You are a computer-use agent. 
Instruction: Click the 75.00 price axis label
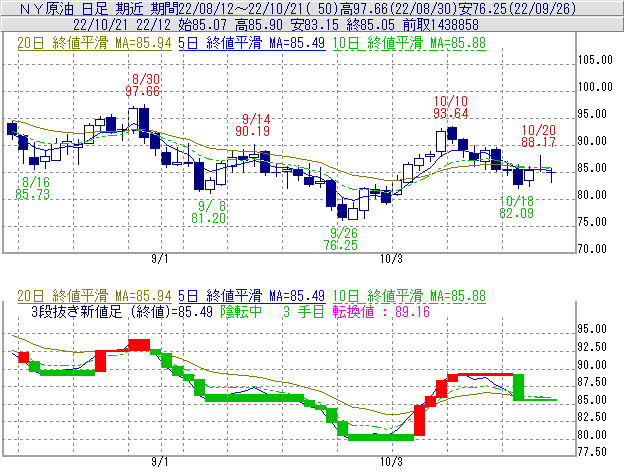click(592, 222)
